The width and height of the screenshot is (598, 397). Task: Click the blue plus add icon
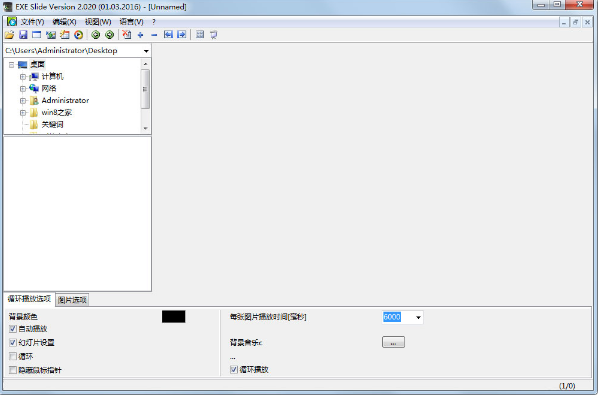point(140,35)
